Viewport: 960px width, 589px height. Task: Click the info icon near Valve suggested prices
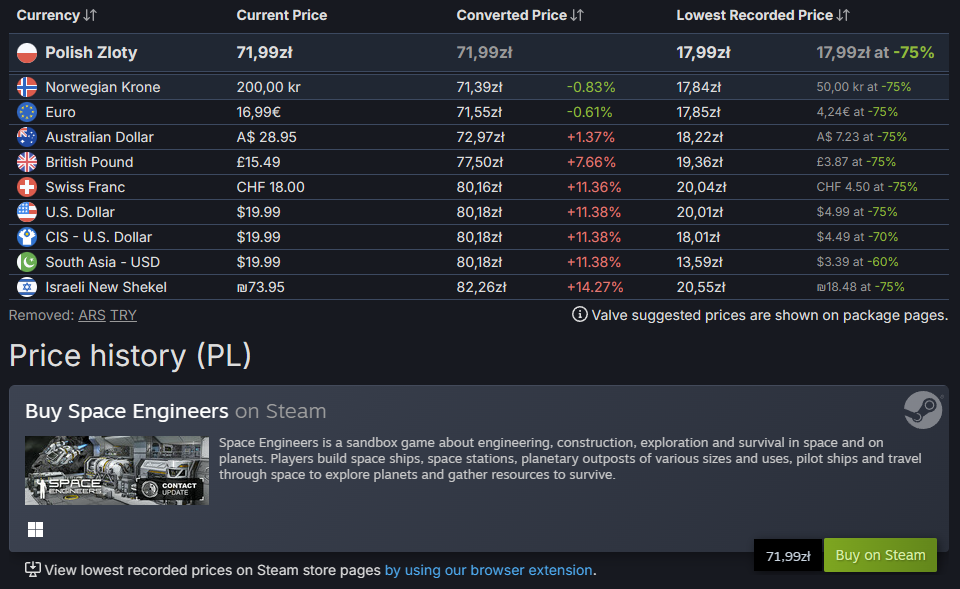579,315
